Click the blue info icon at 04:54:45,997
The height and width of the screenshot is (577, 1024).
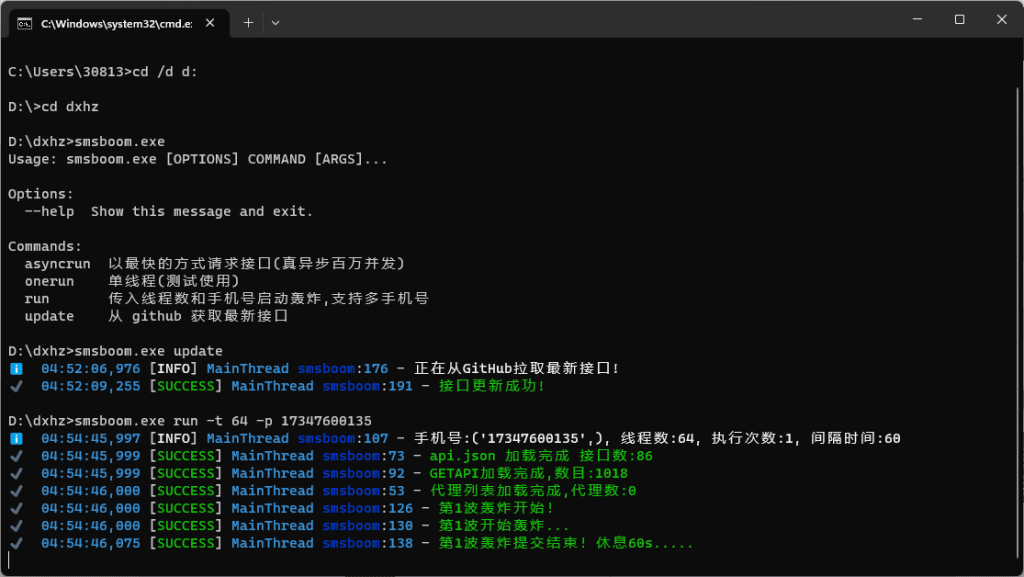tap(16, 439)
